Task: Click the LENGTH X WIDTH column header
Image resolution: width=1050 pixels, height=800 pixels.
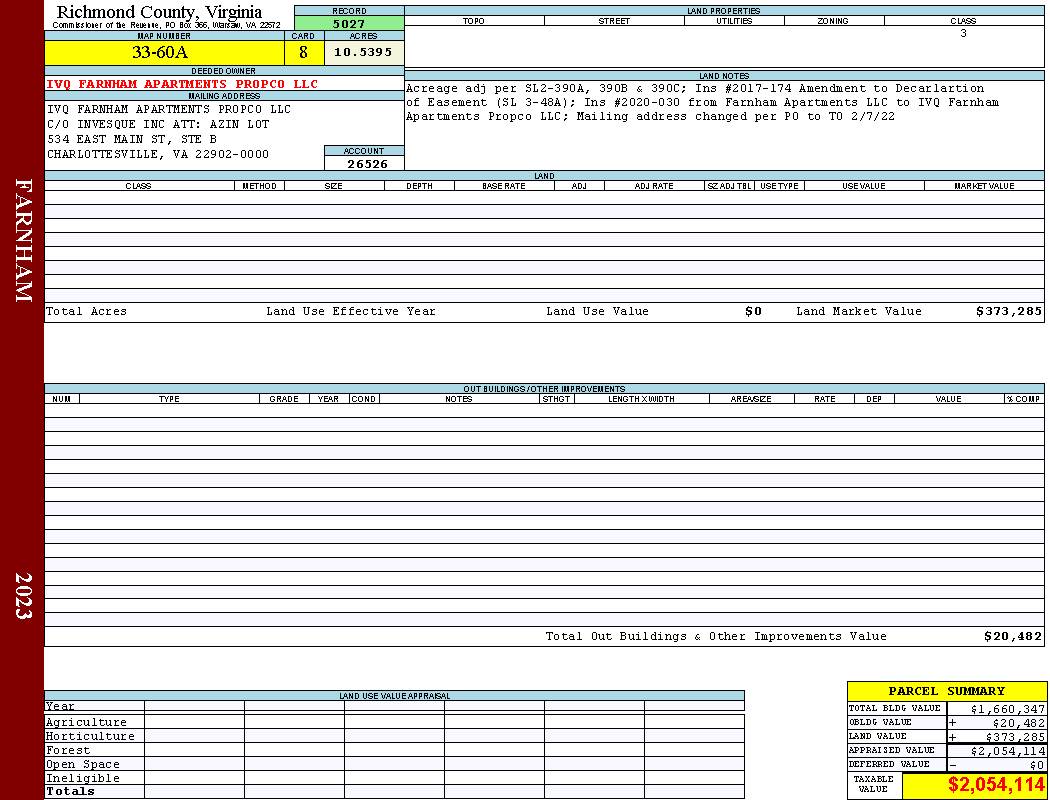Action: pyautogui.click(x=641, y=399)
